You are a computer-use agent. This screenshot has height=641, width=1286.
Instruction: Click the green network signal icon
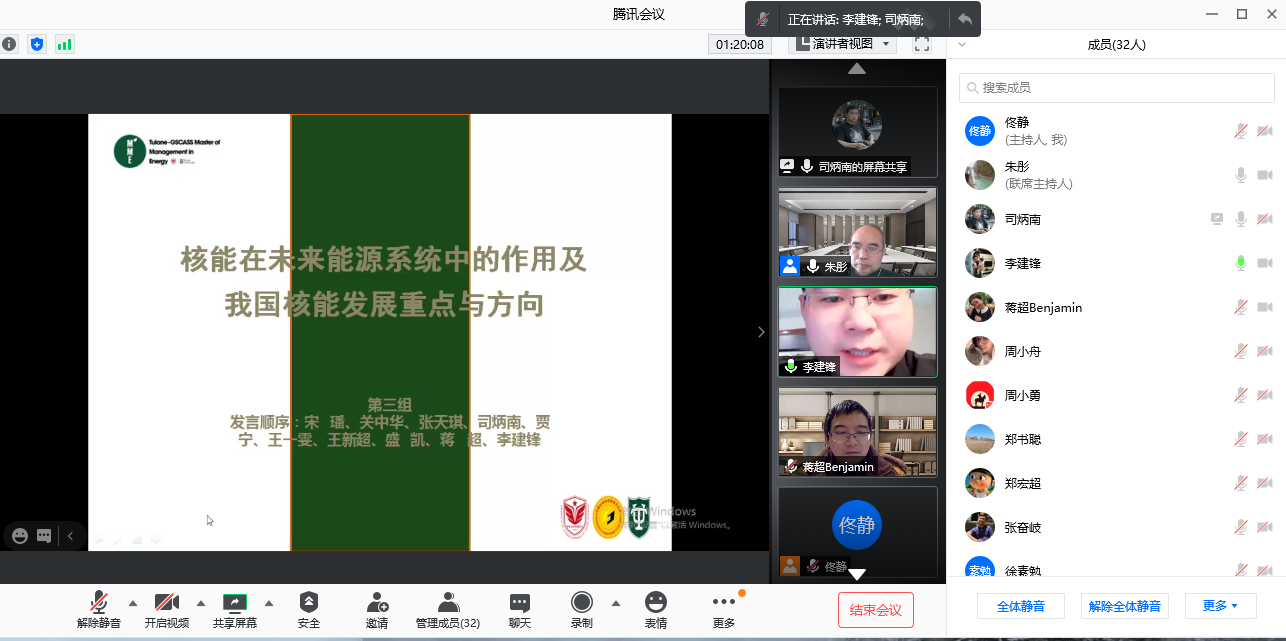[x=65, y=44]
